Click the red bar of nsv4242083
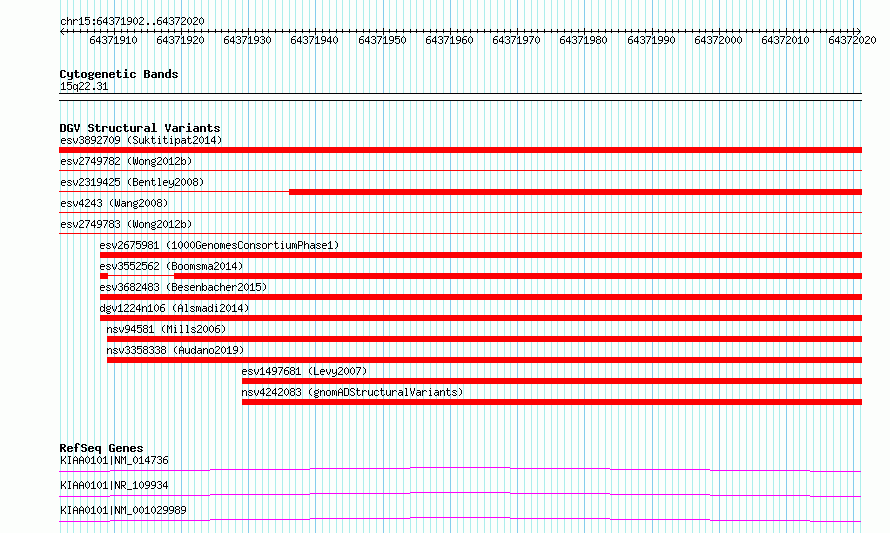This screenshot has width=890, height=533. click(x=552, y=402)
